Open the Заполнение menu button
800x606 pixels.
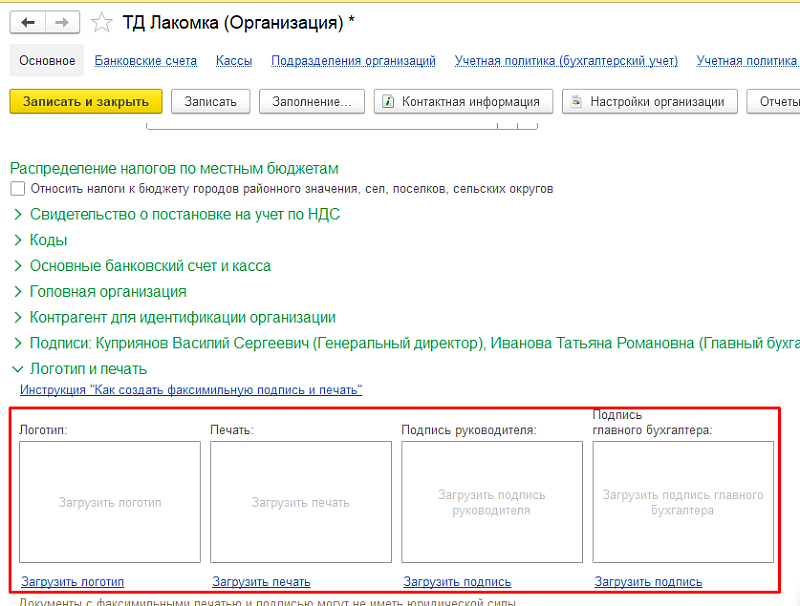coord(311,101)
